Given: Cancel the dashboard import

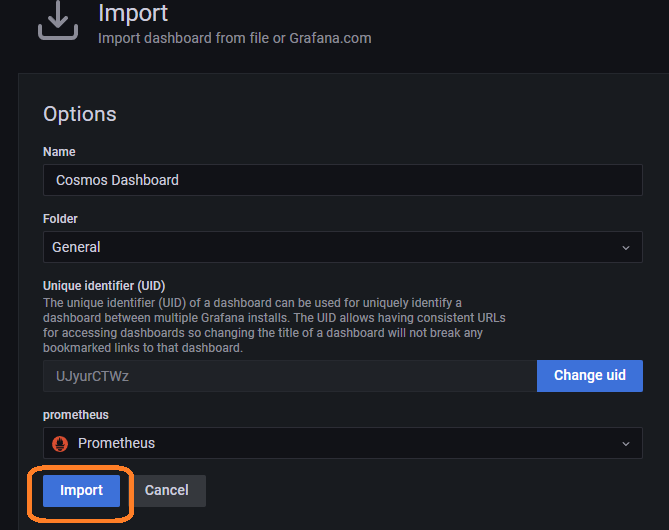Looking at the screenshot, I should [x=166, y=490].
